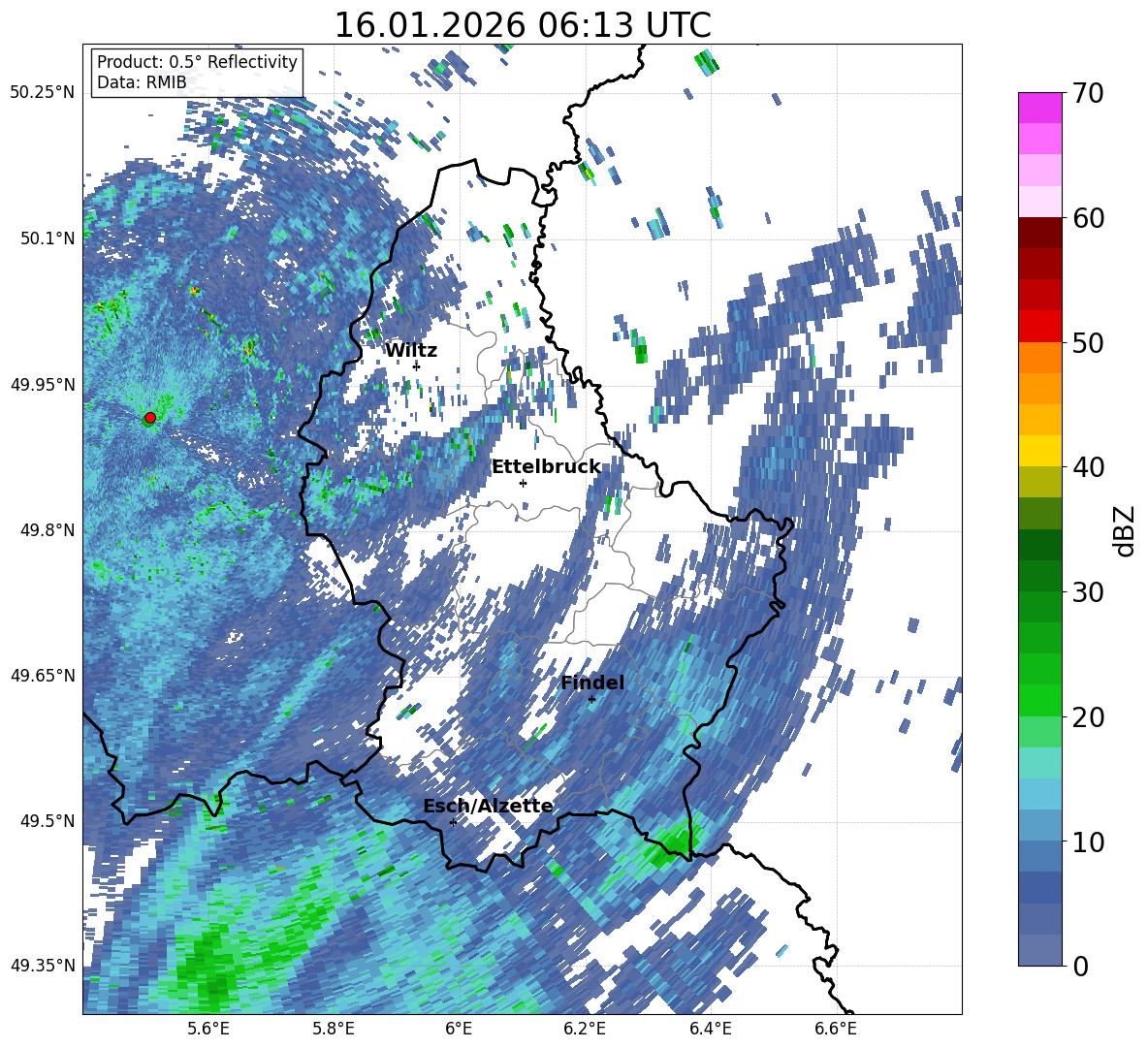Click the cross marker below Findel
1148x1048 pixels.
[591, 700]
